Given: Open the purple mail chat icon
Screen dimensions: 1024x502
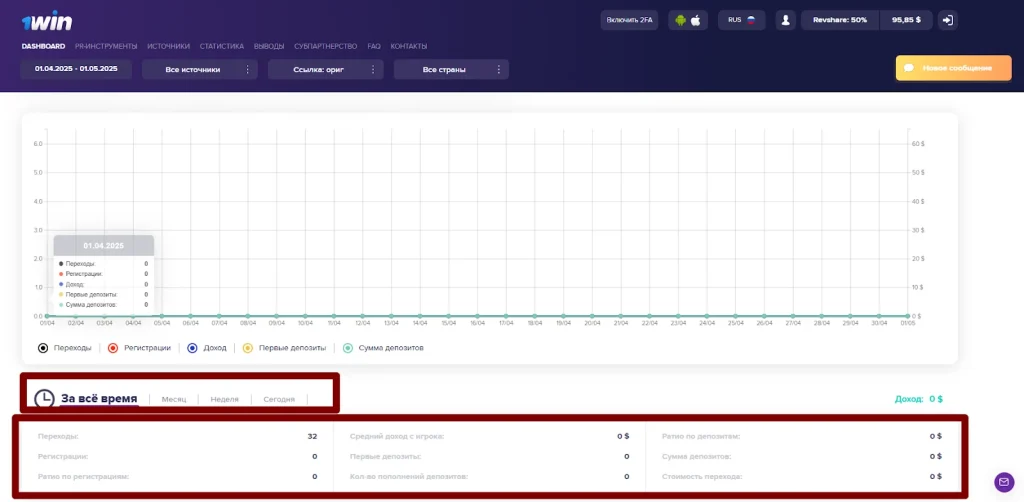Looking at the screenshot, I should coord(1004,482).
